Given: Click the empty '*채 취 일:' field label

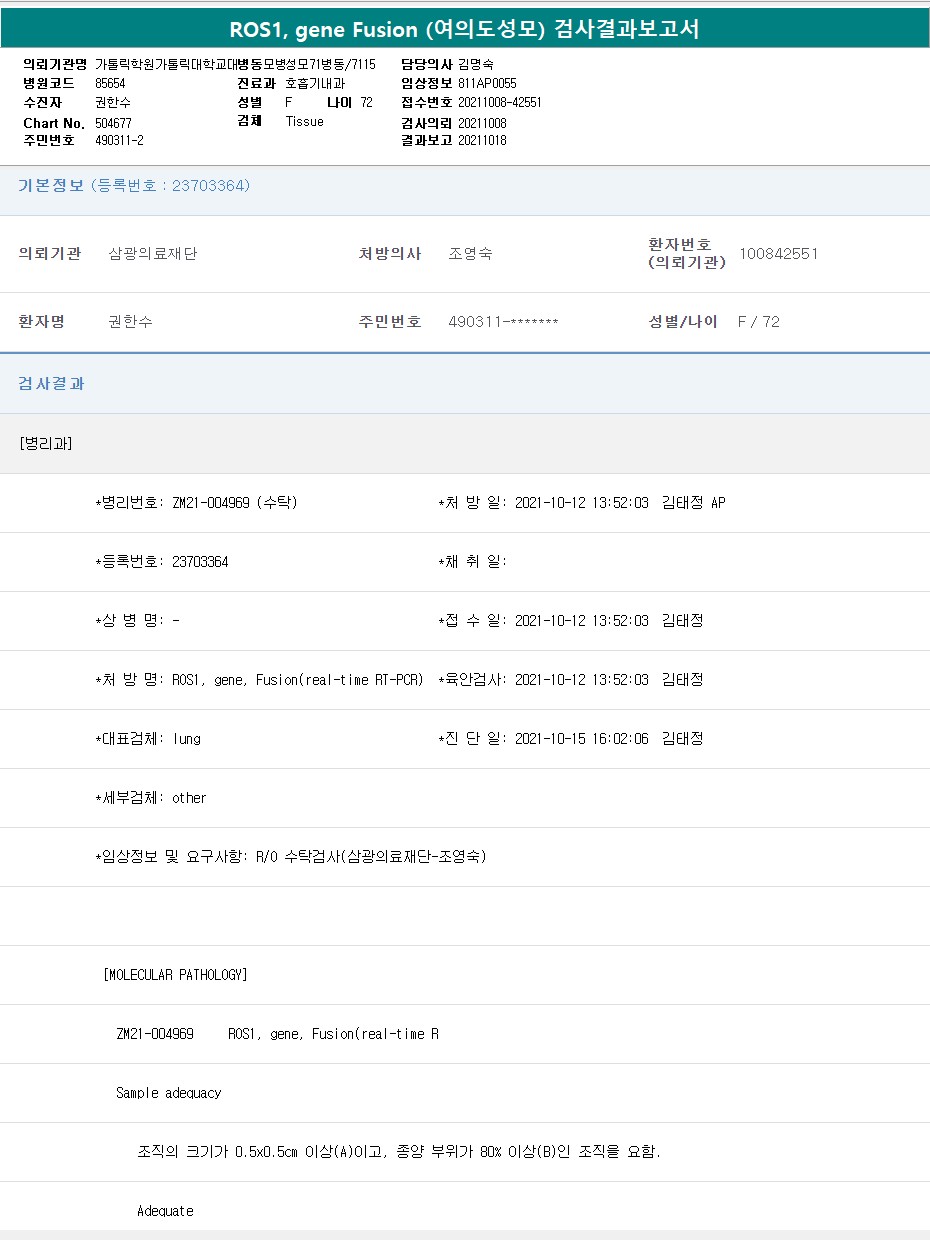Looking at the screenshot, I should click(x=472, y=562).
